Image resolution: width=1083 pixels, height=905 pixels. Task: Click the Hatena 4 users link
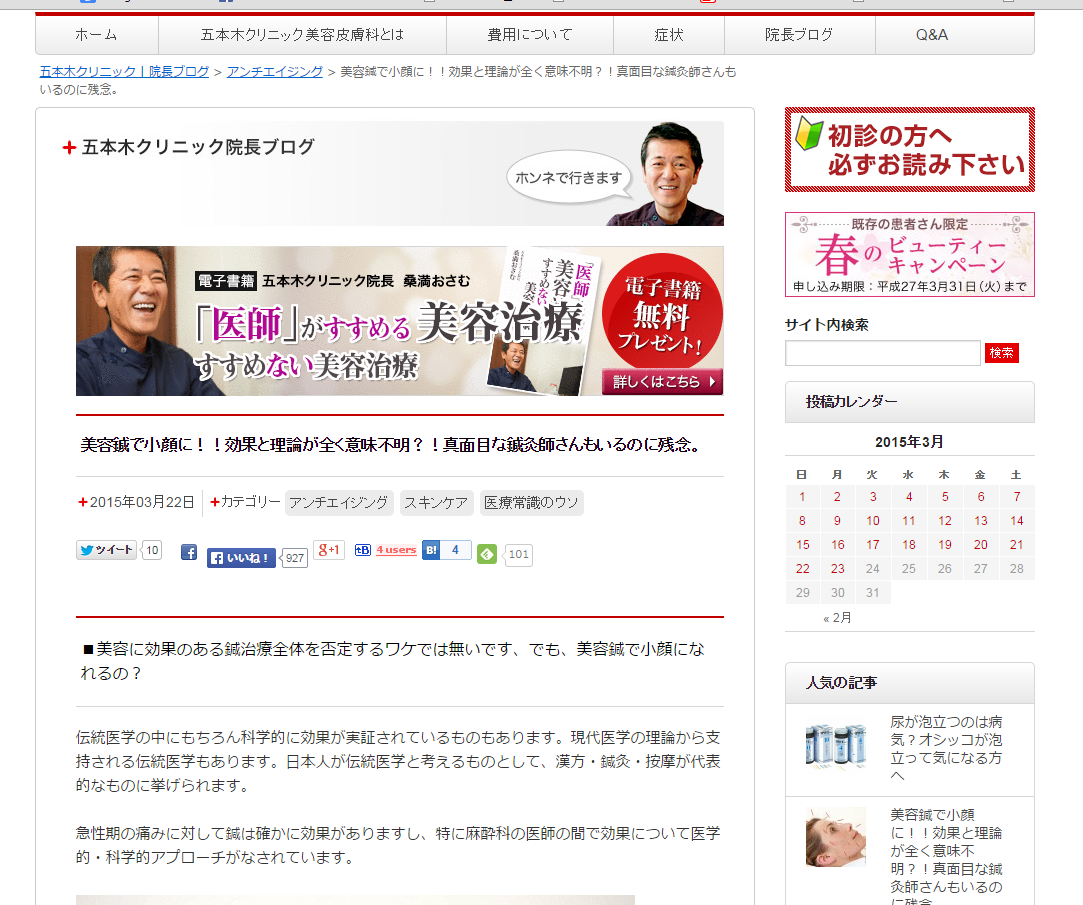click(395, 550)
